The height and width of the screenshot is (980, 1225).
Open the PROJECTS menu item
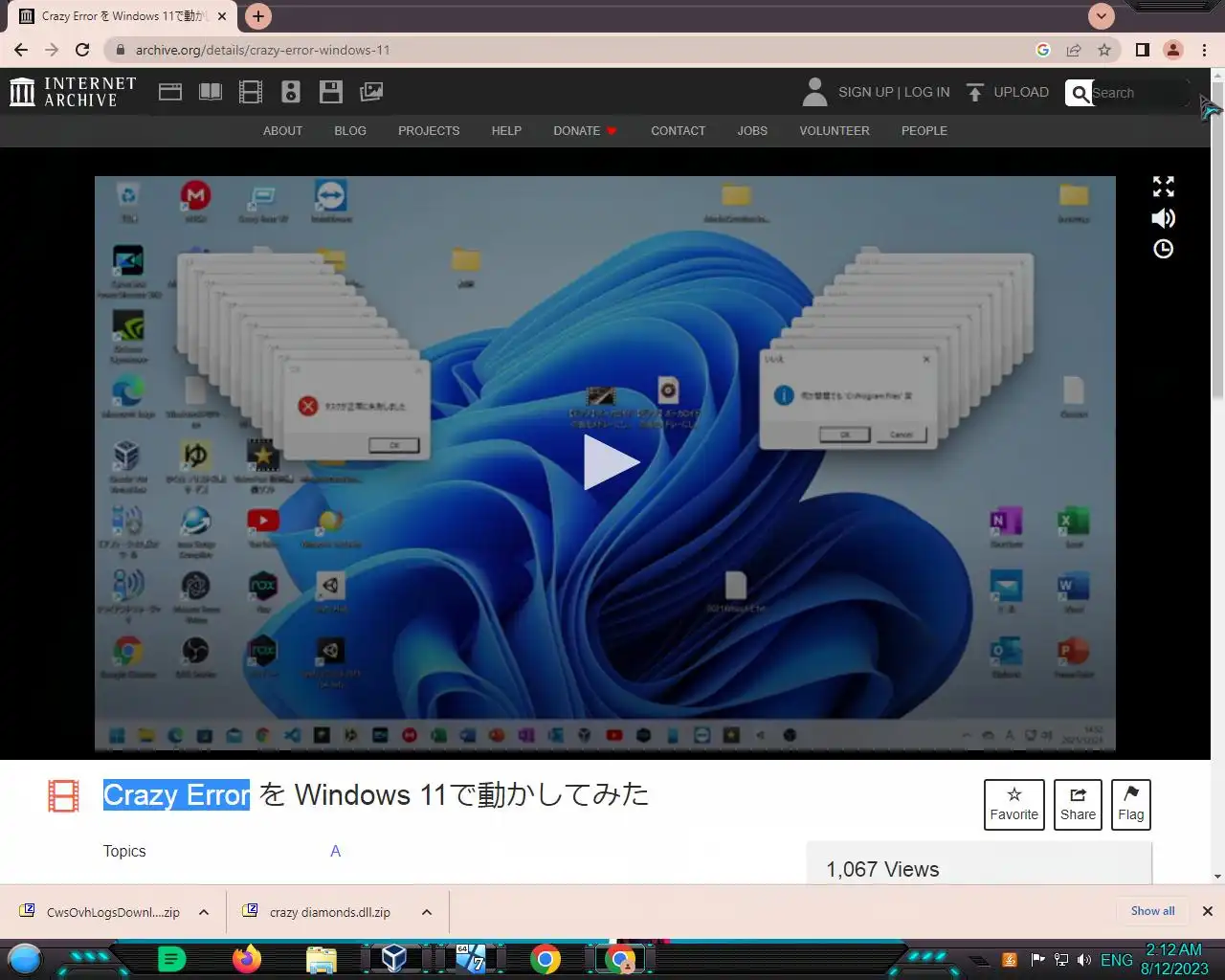(429, 131)
